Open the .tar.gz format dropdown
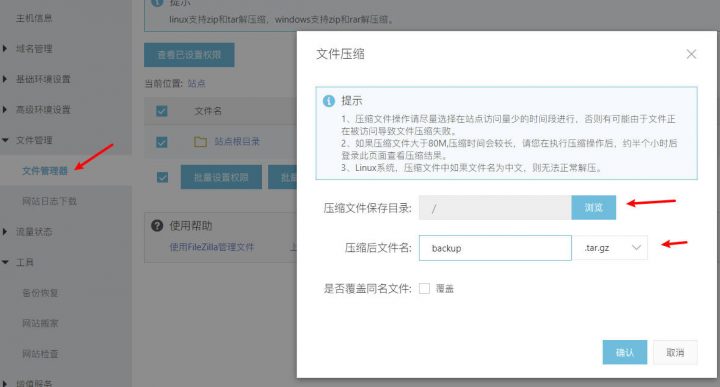This screenshot has height=387, width=720. click(610, 248)
